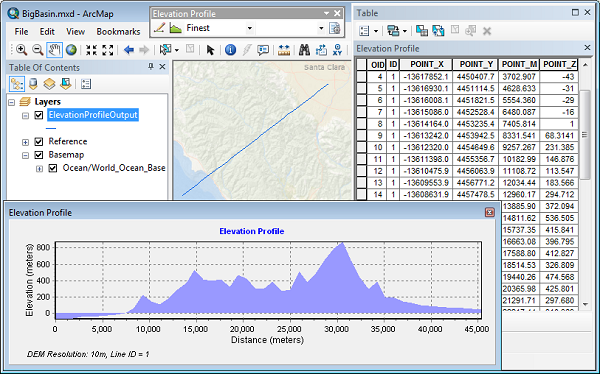Toggle Ocean/World_Ocean_Base layer checkbox
This screenshot has height=374, width=600.
tap(53, 168)
